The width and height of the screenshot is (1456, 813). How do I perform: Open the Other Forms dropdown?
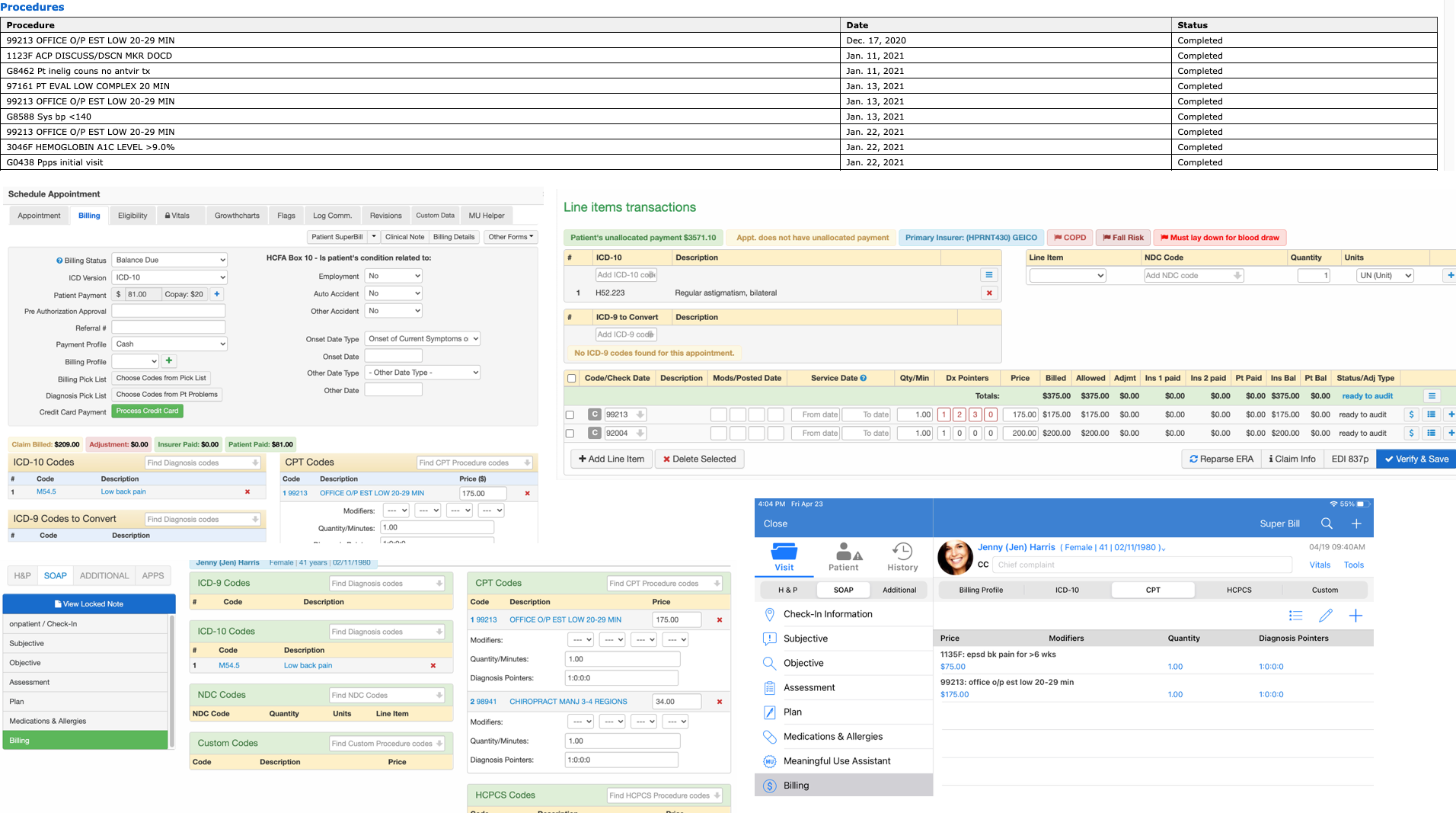pos(511,237)
